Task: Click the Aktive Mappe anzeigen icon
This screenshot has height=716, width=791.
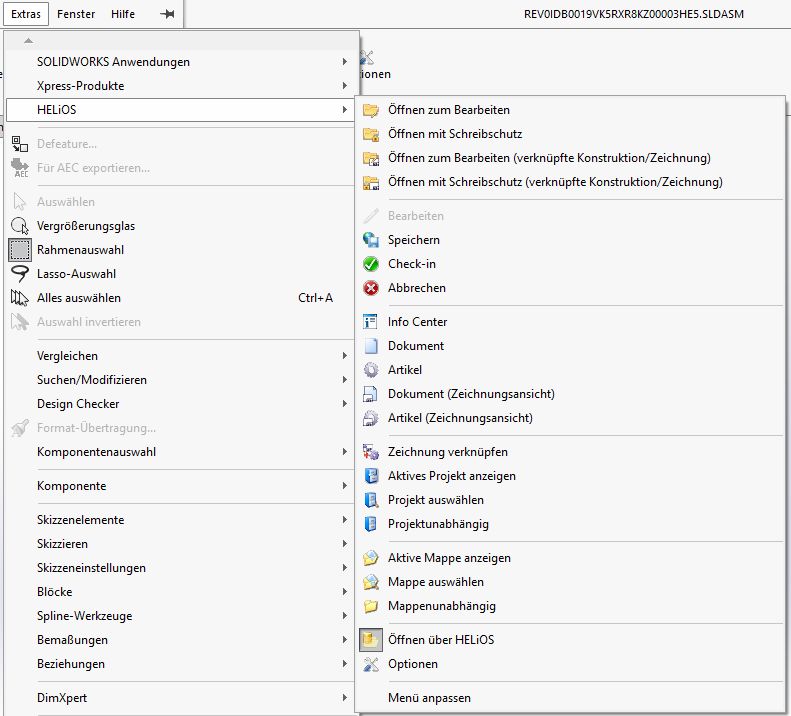Action: 371,558
